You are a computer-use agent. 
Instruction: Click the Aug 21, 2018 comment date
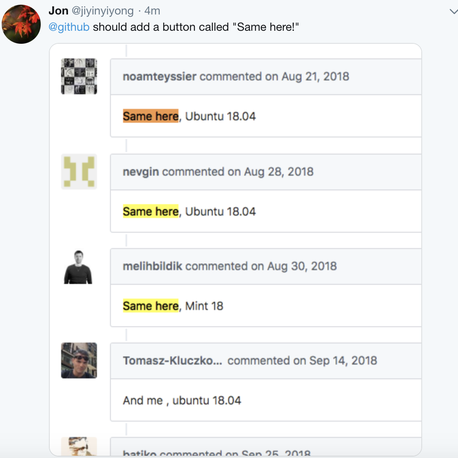(x=315, y=77)
